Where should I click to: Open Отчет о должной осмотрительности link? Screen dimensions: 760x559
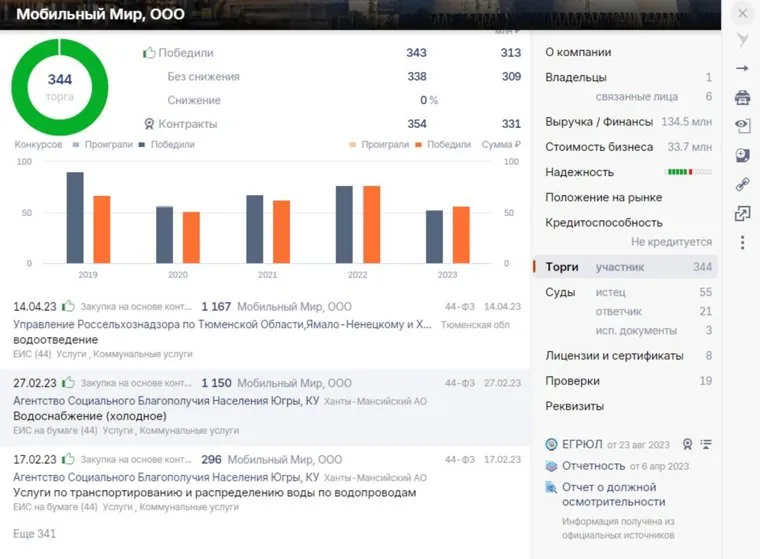pos(612,494)
